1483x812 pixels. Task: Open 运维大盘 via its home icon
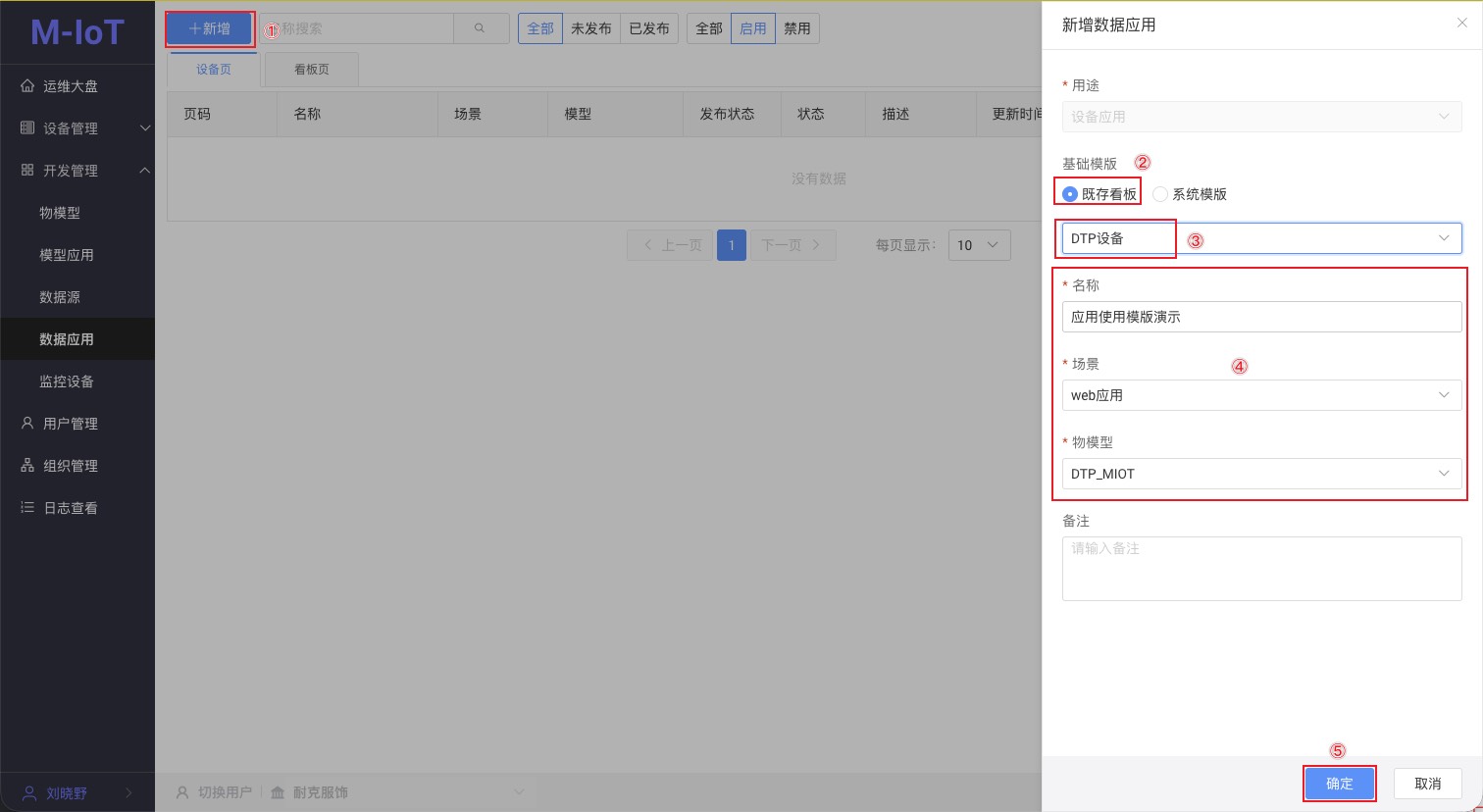click(27, 86)
